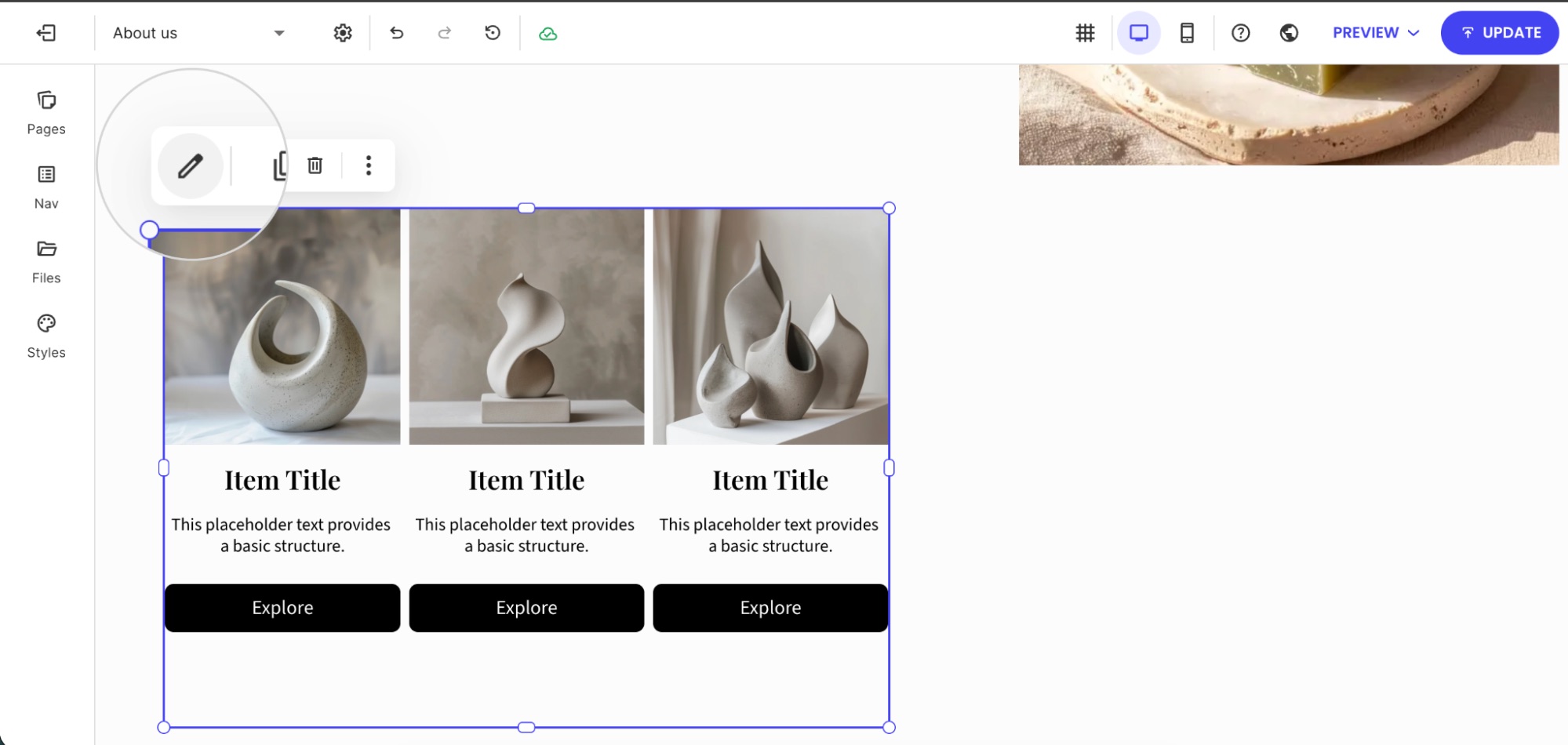
Task: Select the twisted sculpture image
Action: (x=526, y=327)
